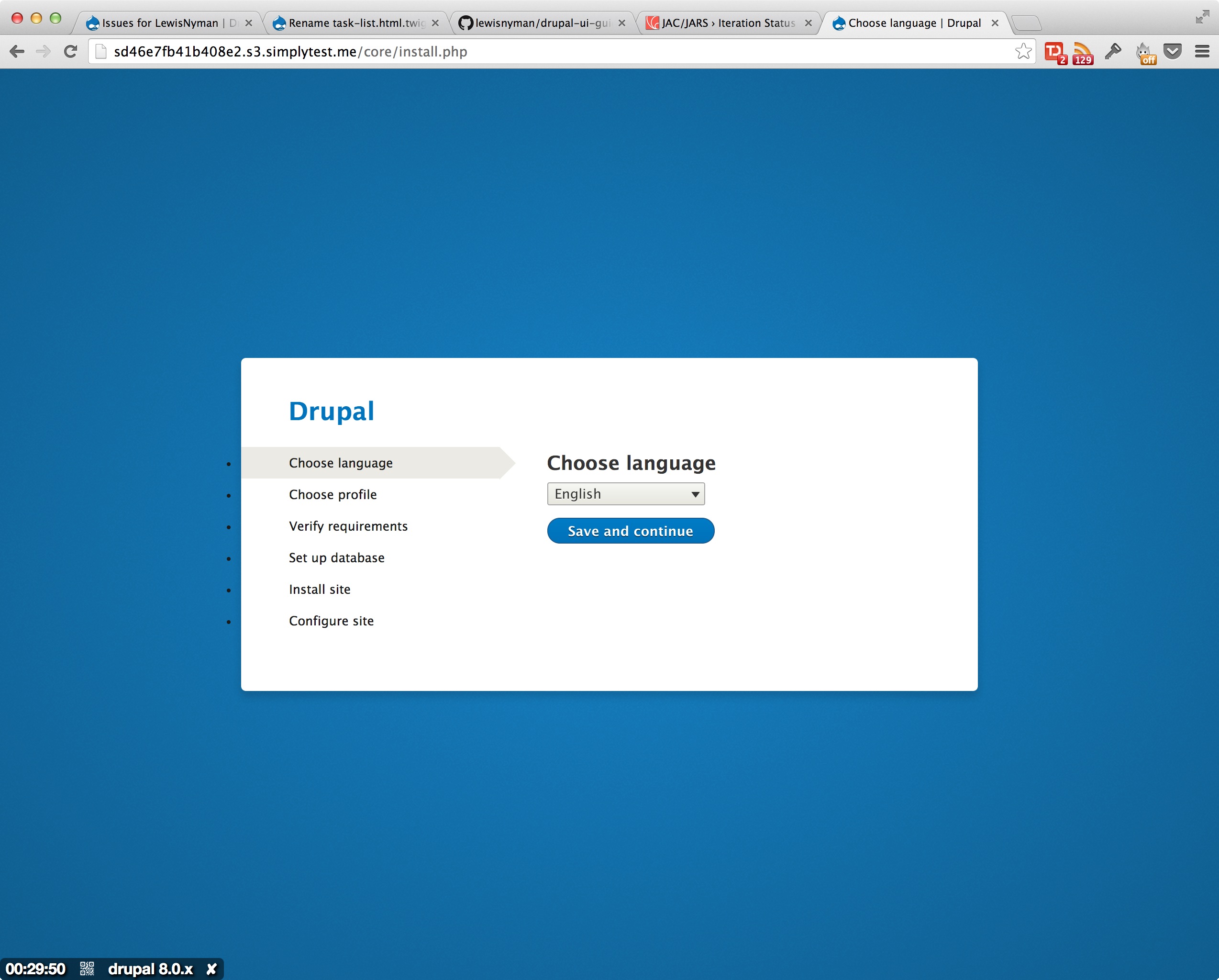Image resolution: width=1219 pixels, height=980 pixels.
Task: Click the QR code icon in the simplytest bar
Action: point(87,969)
